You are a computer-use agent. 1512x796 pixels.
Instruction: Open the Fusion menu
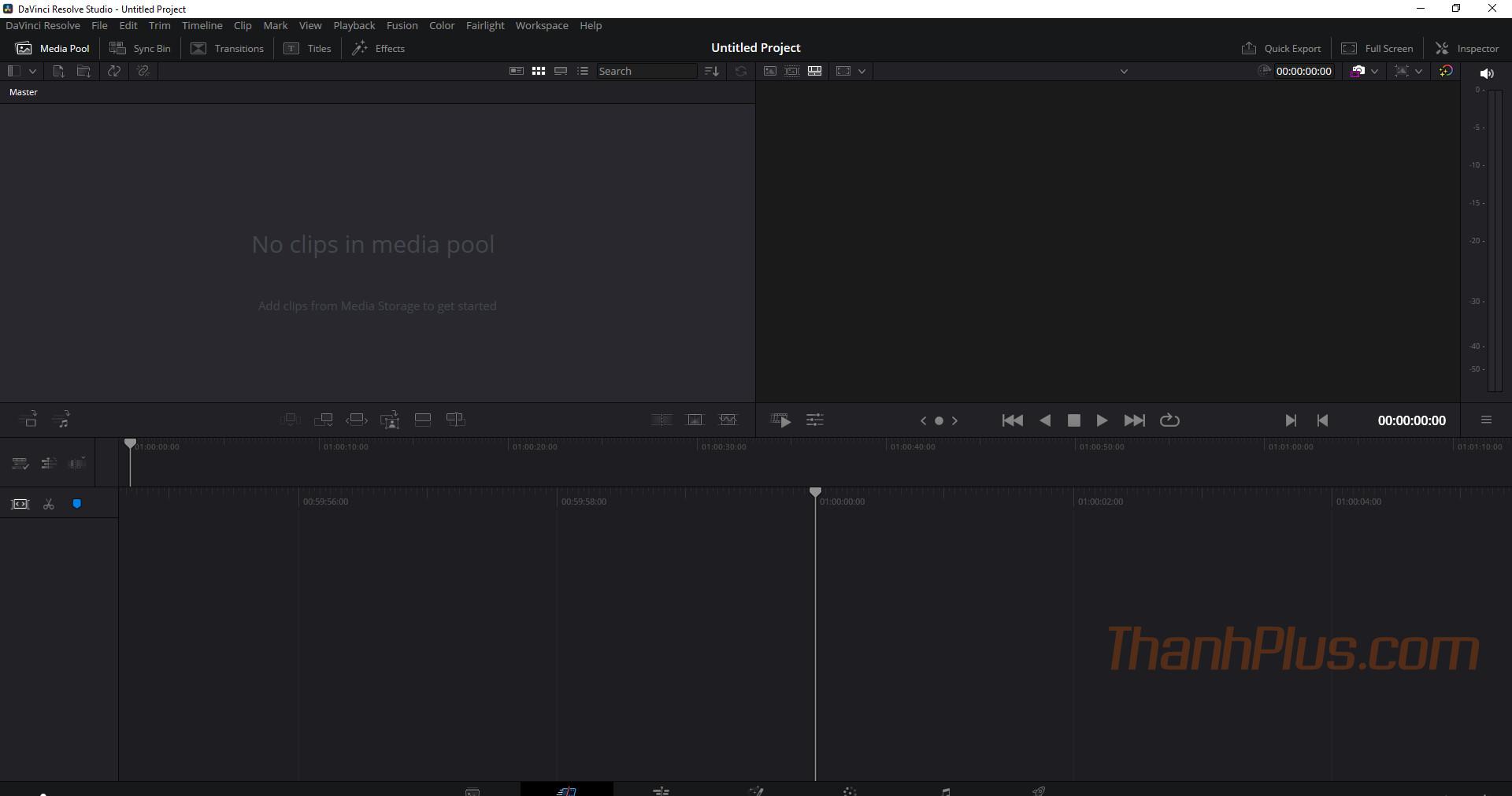[402, 25]
